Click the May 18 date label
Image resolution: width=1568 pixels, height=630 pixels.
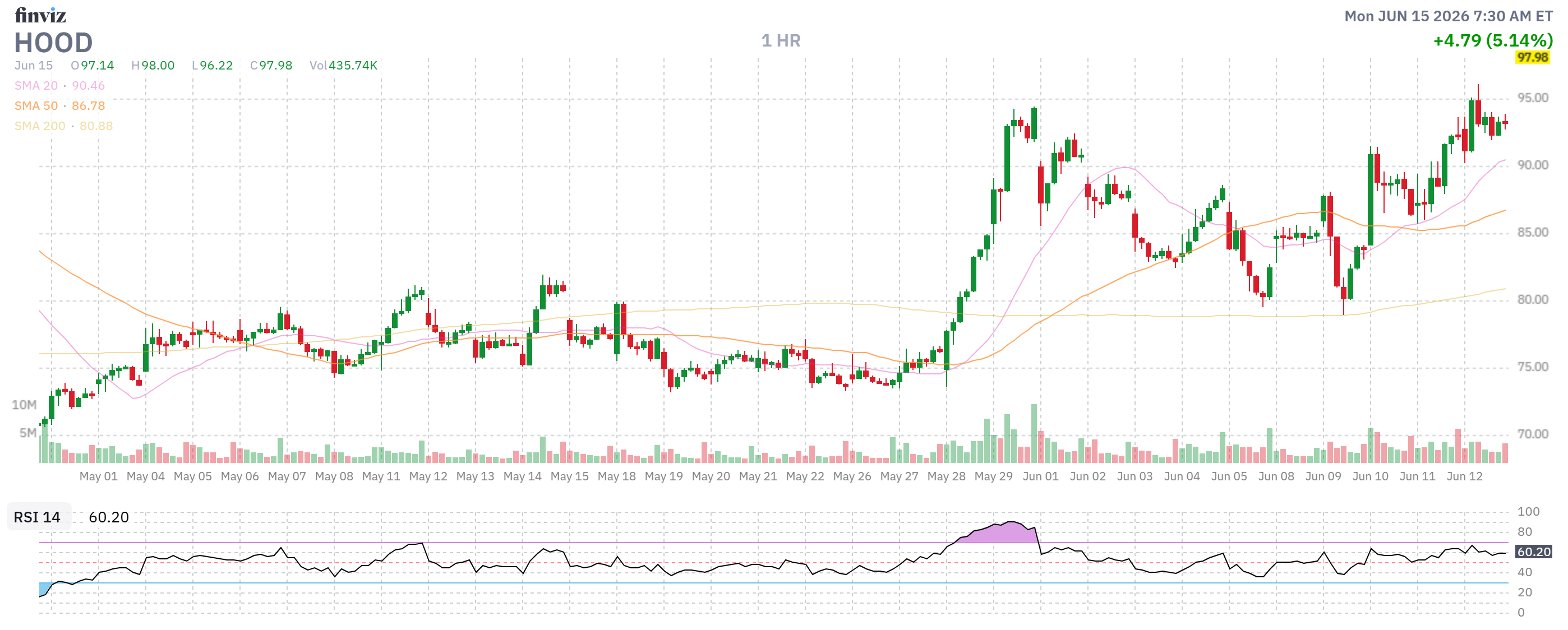click(x=617, y=476)
